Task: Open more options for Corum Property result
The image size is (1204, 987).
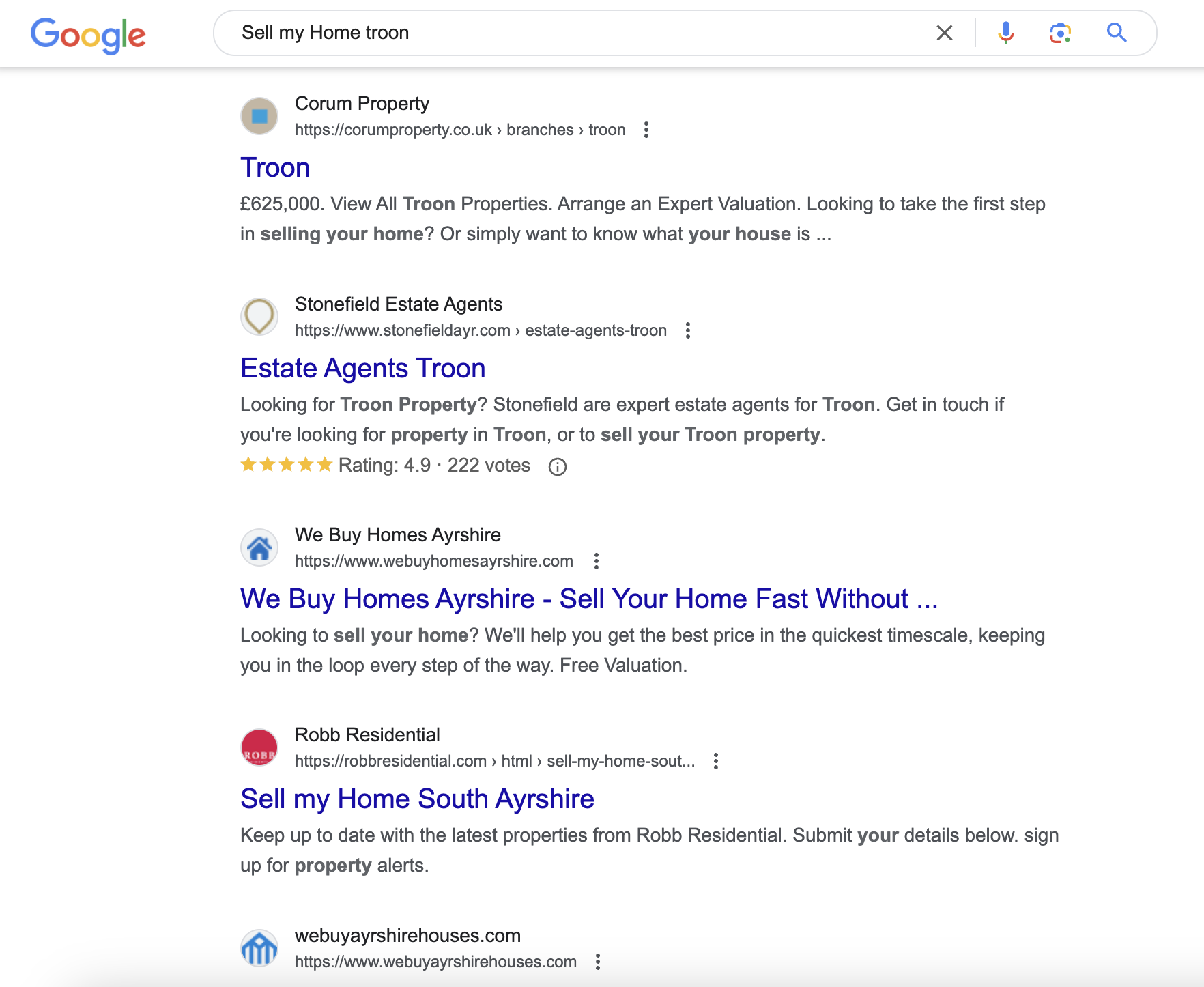Action: tap(646, 130)
